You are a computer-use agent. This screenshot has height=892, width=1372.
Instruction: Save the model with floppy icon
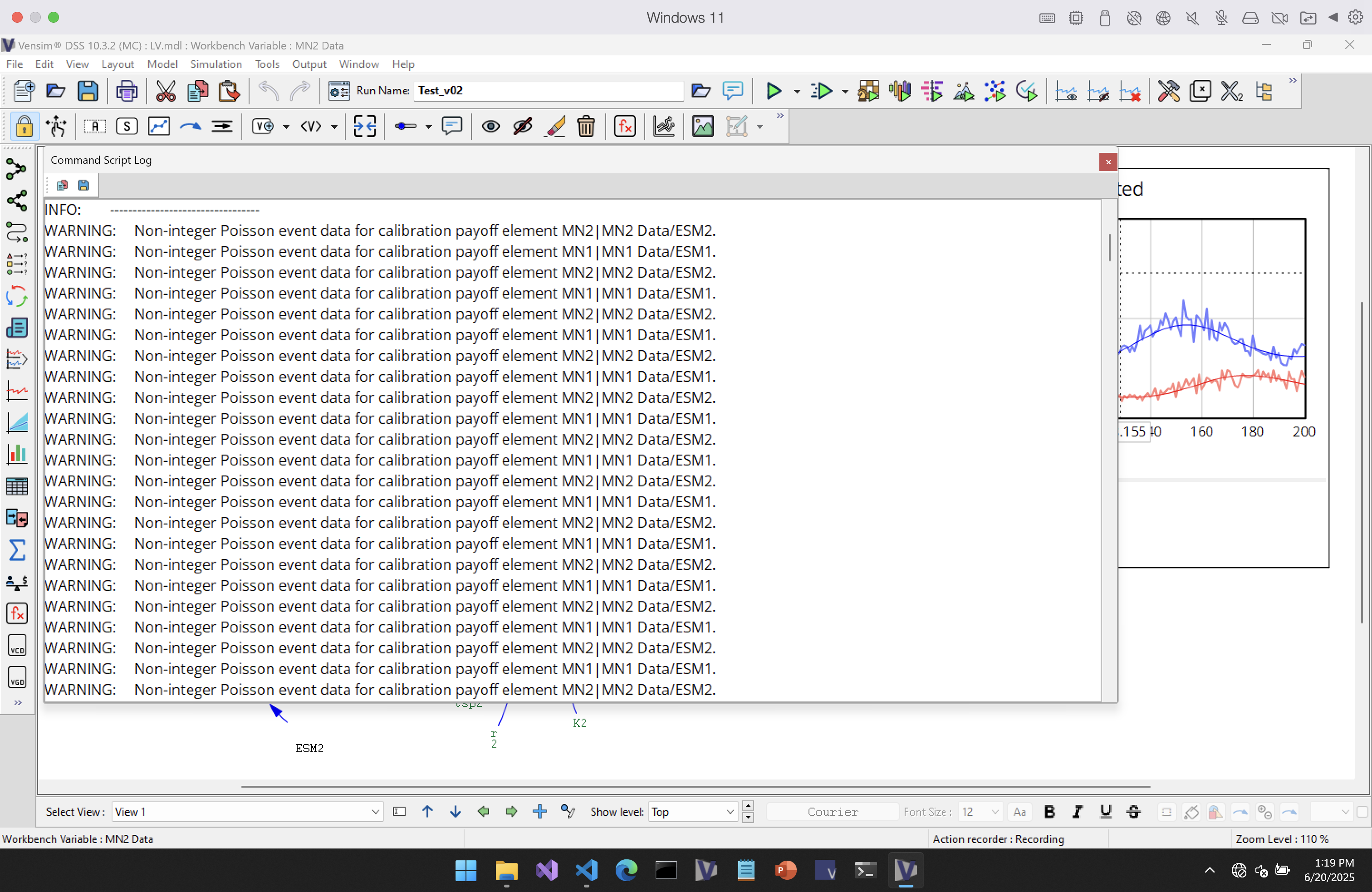tap(88, 91)
